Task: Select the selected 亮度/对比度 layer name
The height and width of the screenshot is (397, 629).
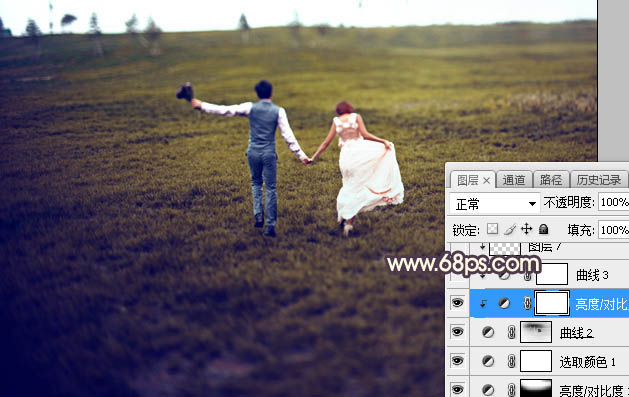Action: 602,304
